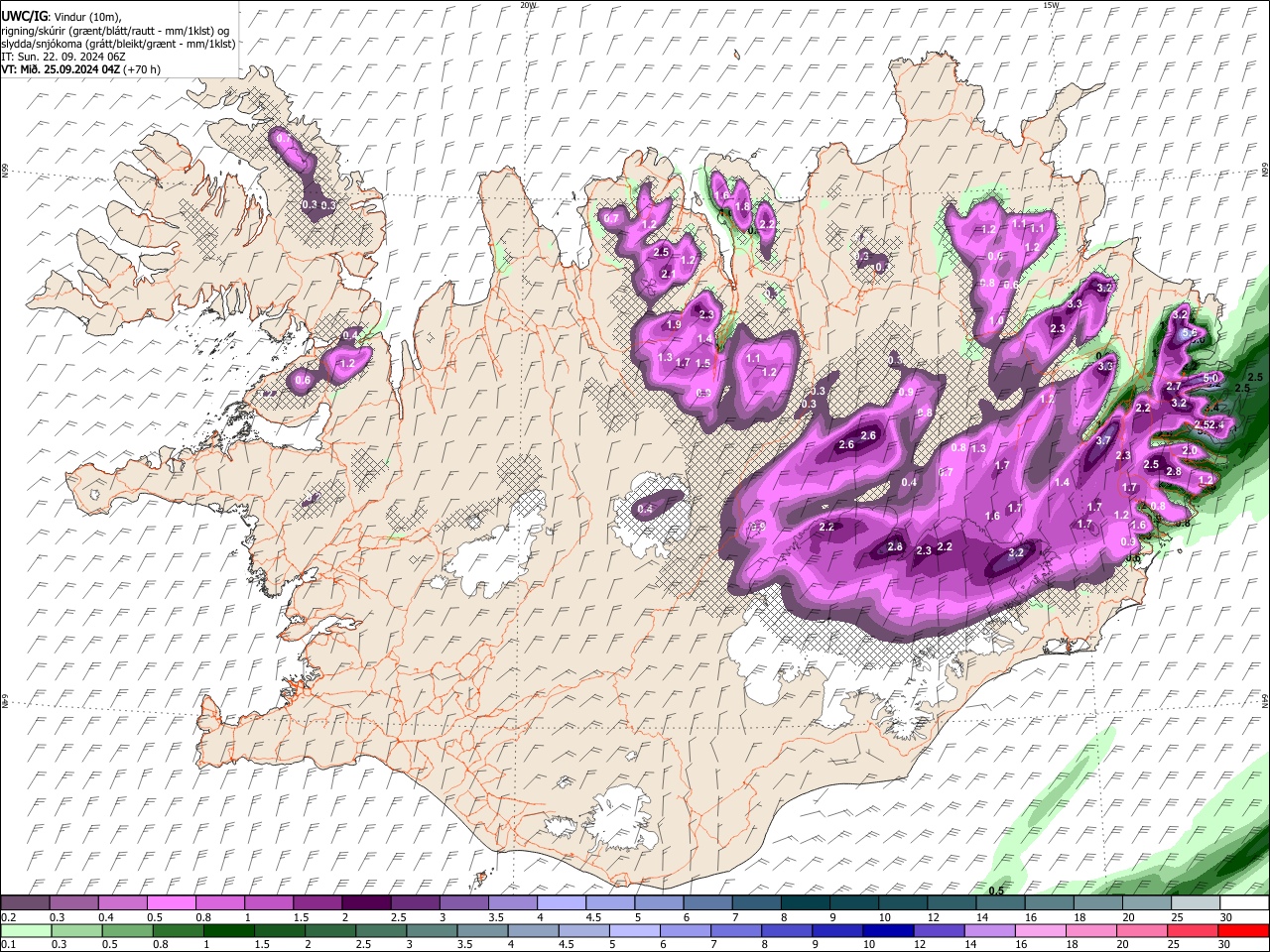
Task: Pick the darkest purple 2 swatch in upper legend
Action: [x=366, y=902]
